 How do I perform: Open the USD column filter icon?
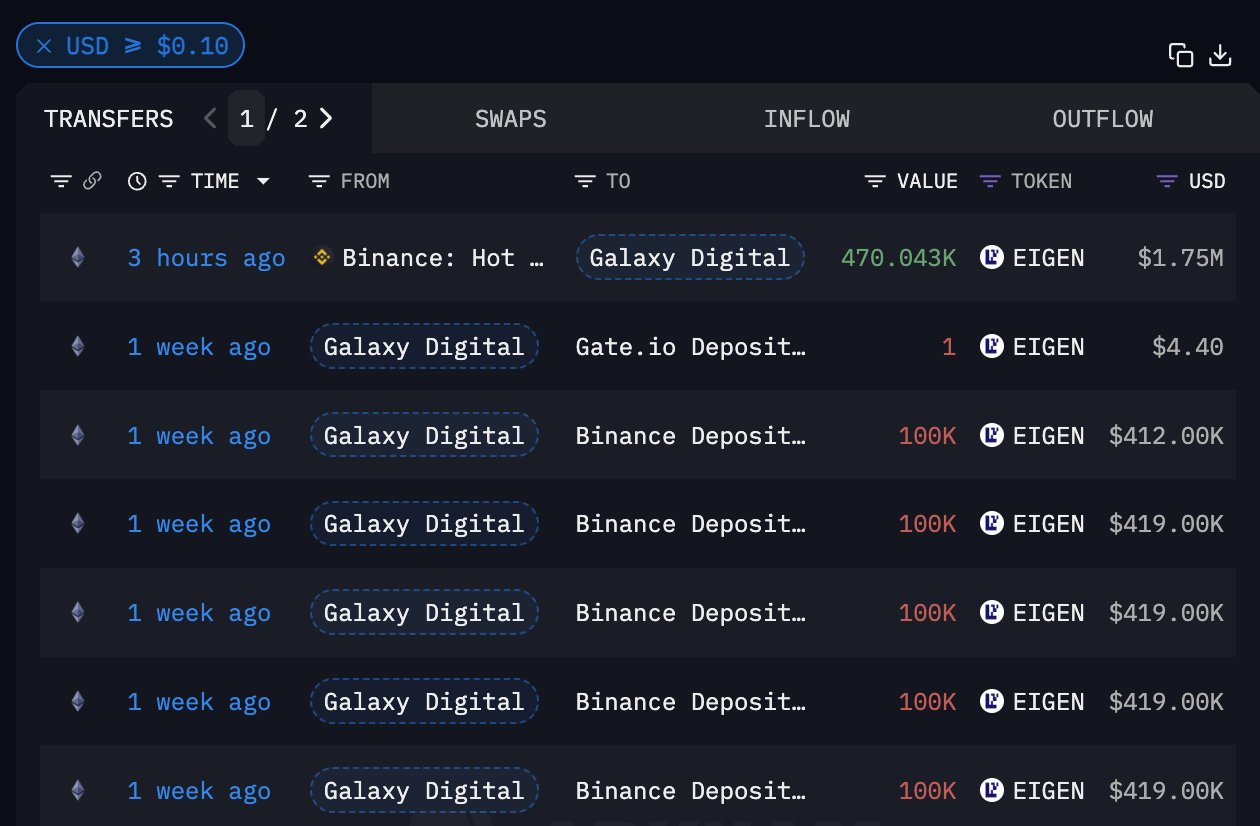[x=1167, y=181]
